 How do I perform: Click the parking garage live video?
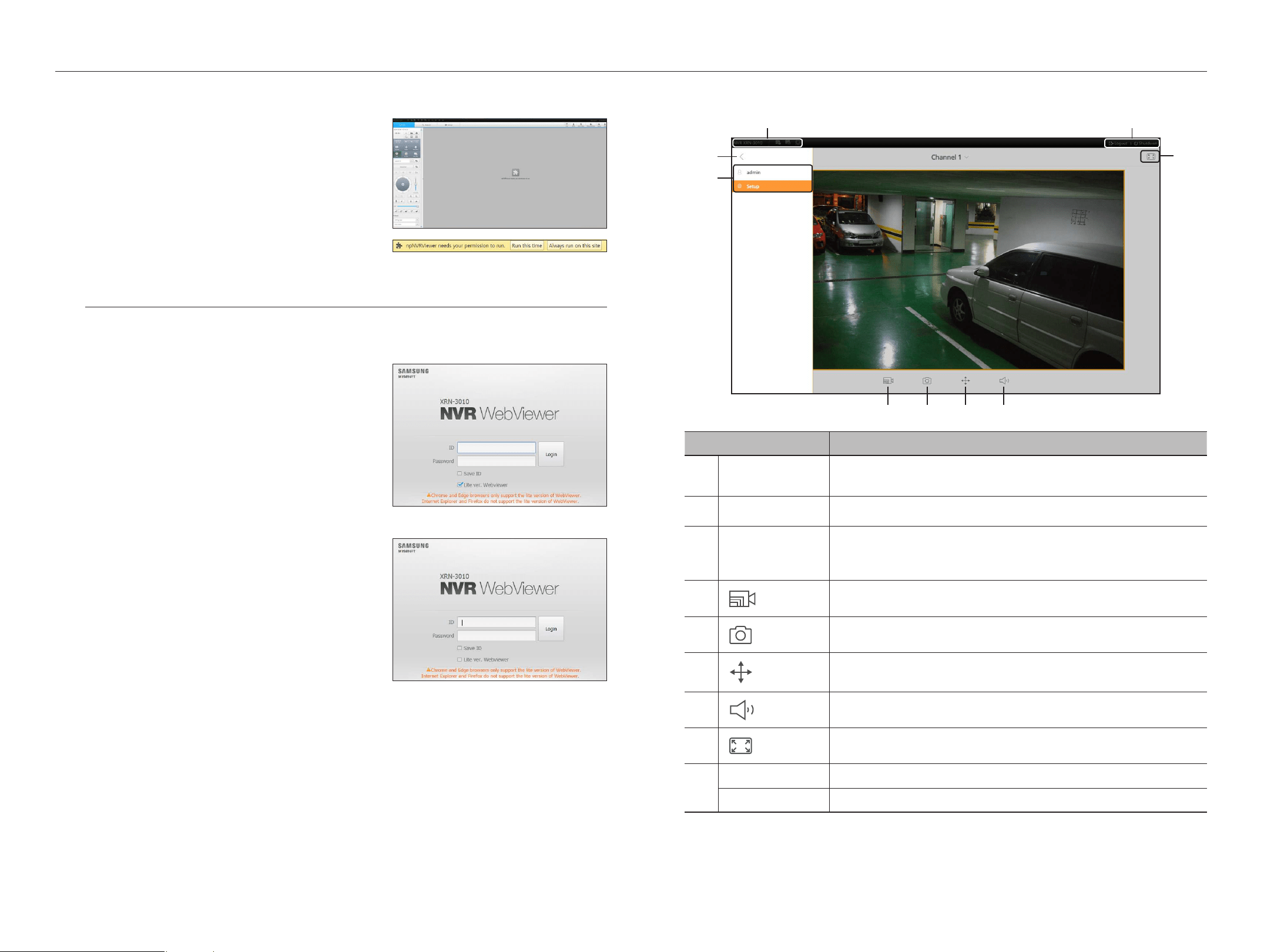[x=968, y=270]
